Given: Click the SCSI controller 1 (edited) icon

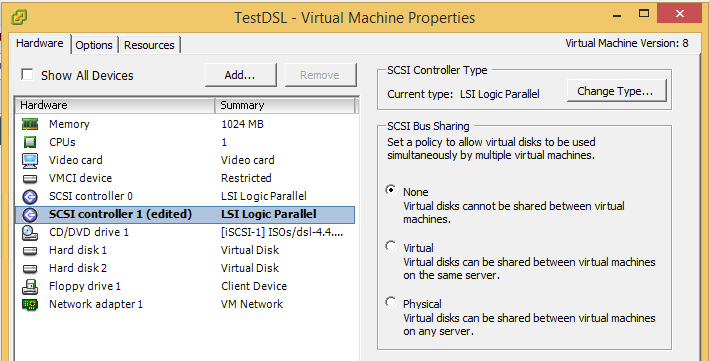Looking at the screenshot, I should pyautogui.click(x=30, y=214).
